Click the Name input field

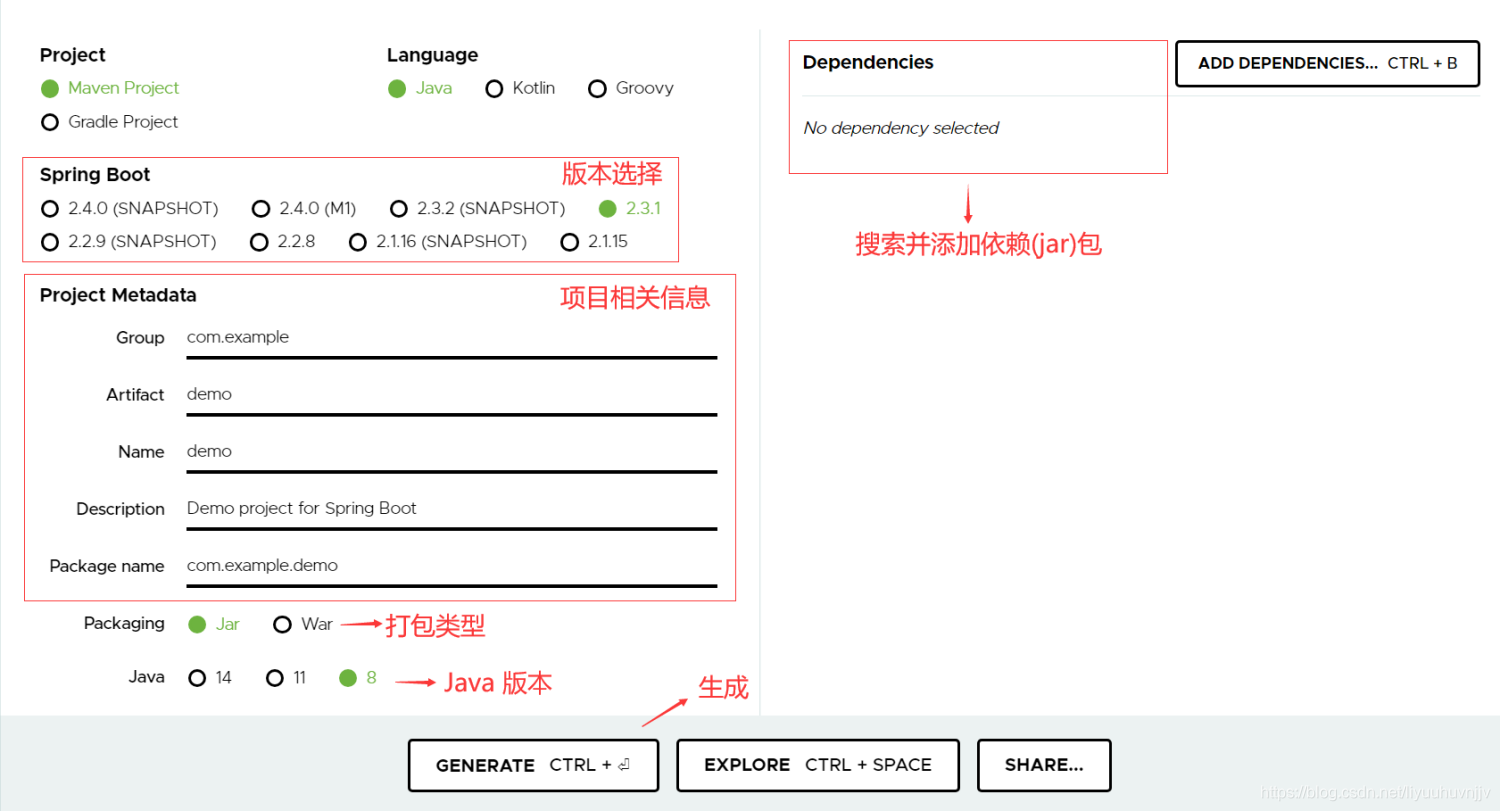tap(452, 453)
